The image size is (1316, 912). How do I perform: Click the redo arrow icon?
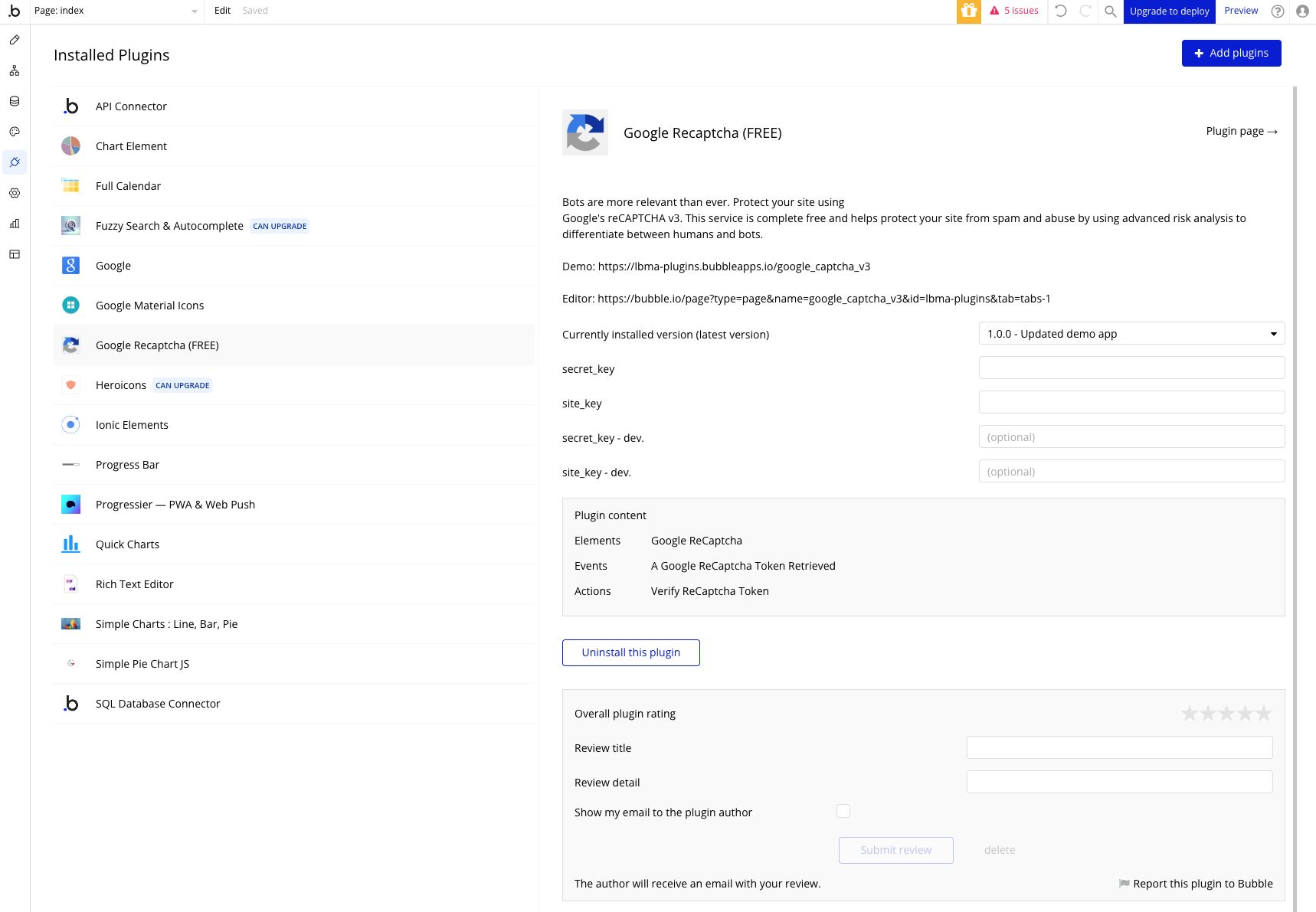(x=1085, y=11)
